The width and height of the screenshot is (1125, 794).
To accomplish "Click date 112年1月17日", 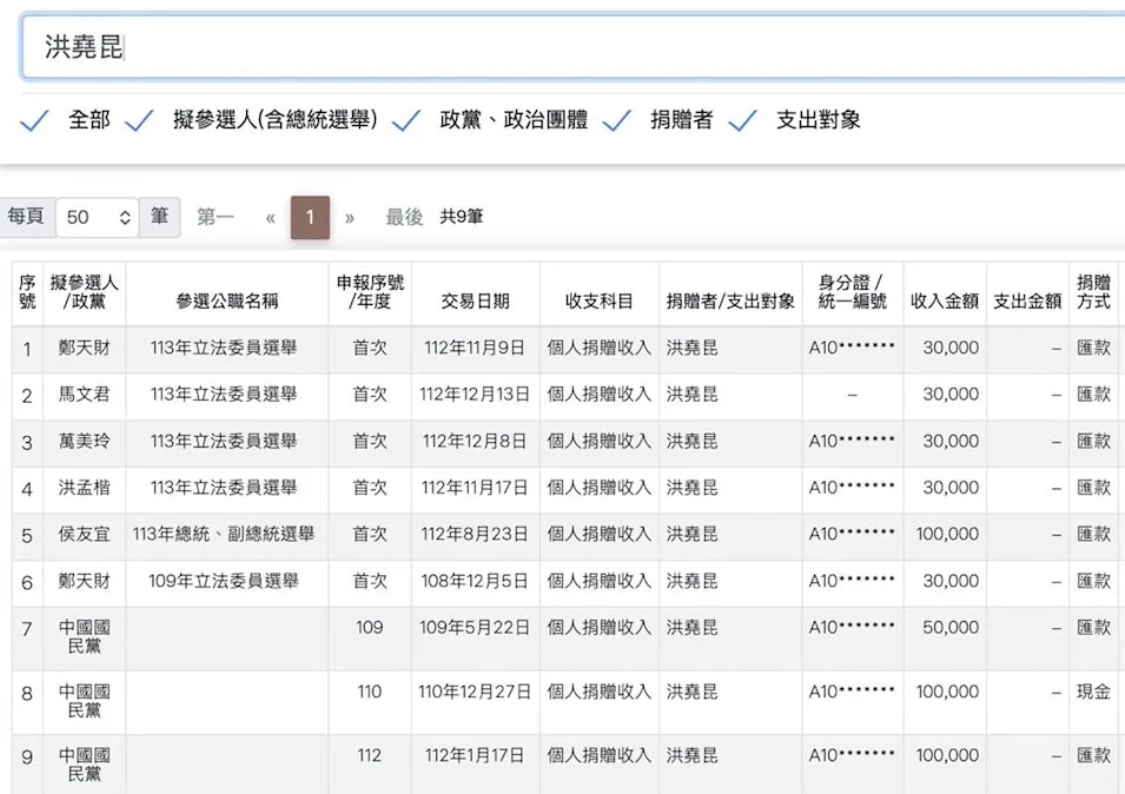I will click(x=474, y=755).
